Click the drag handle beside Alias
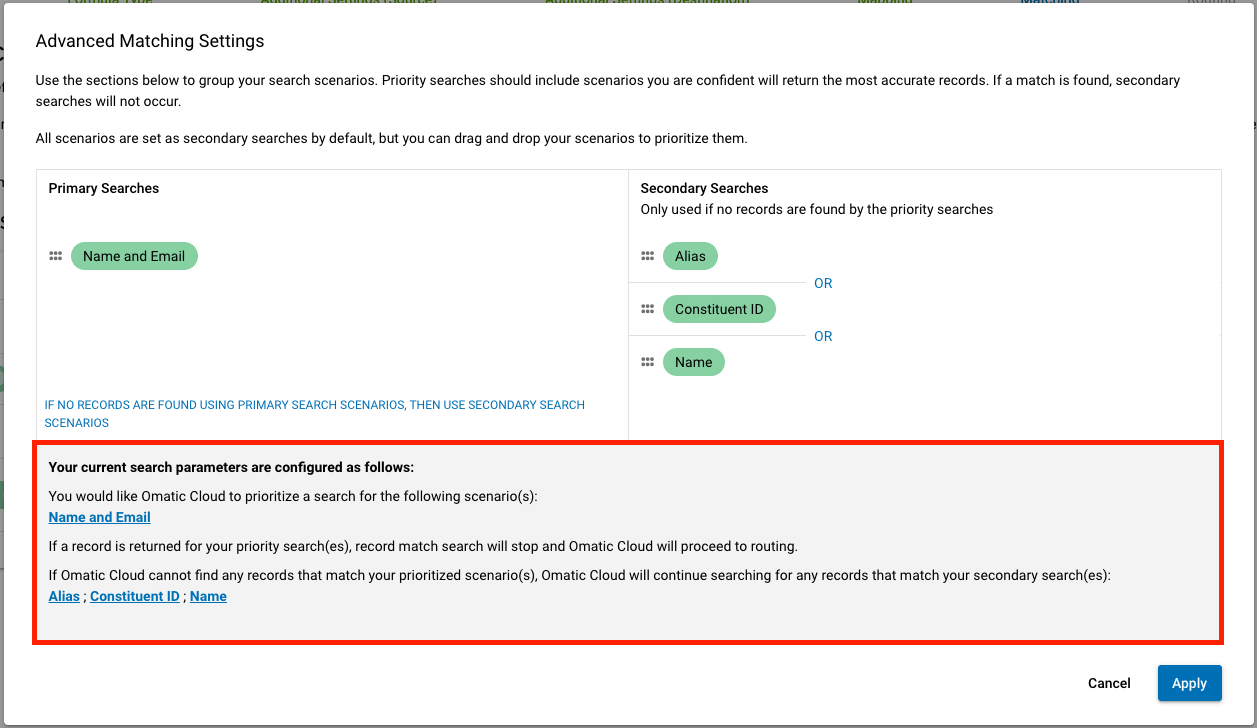 [647, 255]
